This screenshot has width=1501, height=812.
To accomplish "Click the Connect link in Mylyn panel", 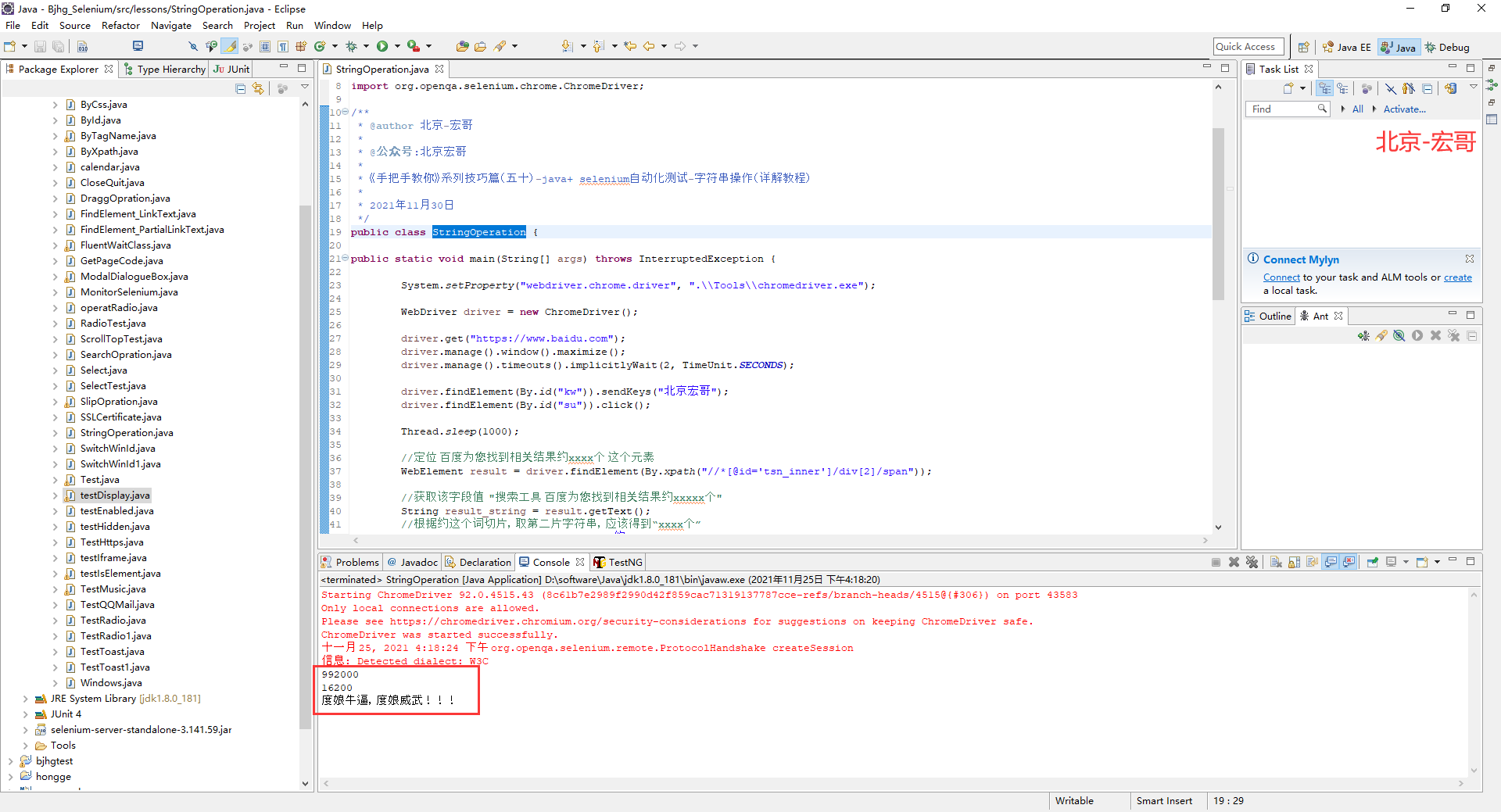I will 1281,277.
